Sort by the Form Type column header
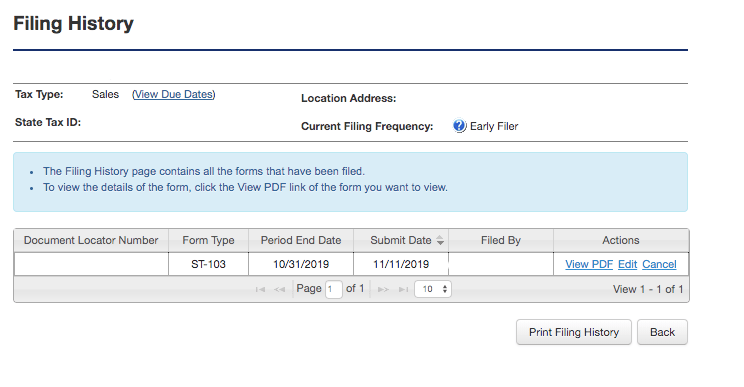Viewport: 744px width, 387px height. 208,240
